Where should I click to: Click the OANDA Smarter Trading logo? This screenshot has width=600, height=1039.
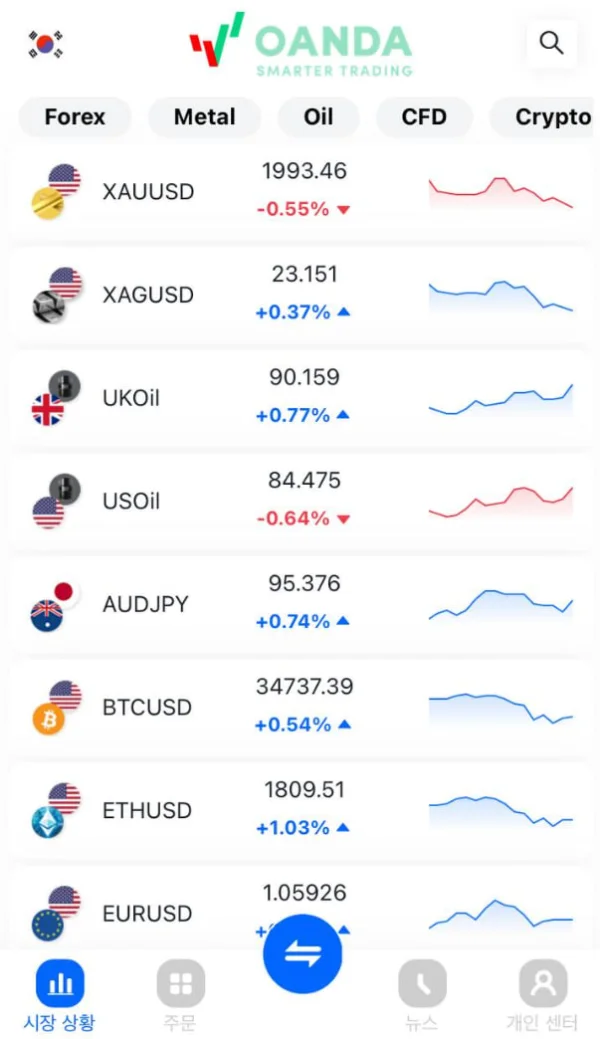click(x=301, y=44)
